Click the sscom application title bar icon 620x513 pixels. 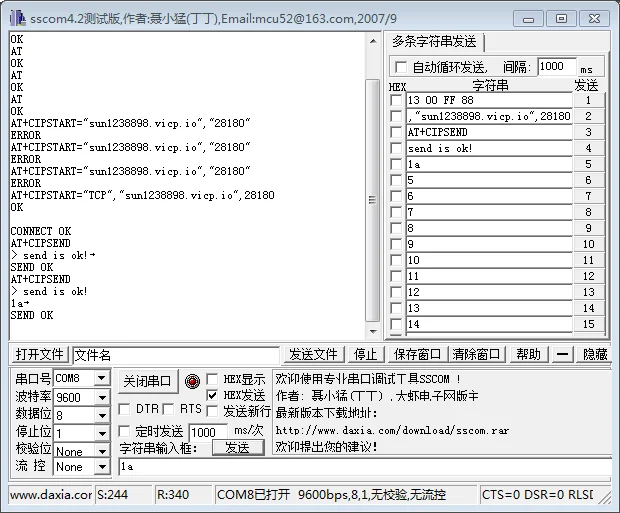[18, 18]
